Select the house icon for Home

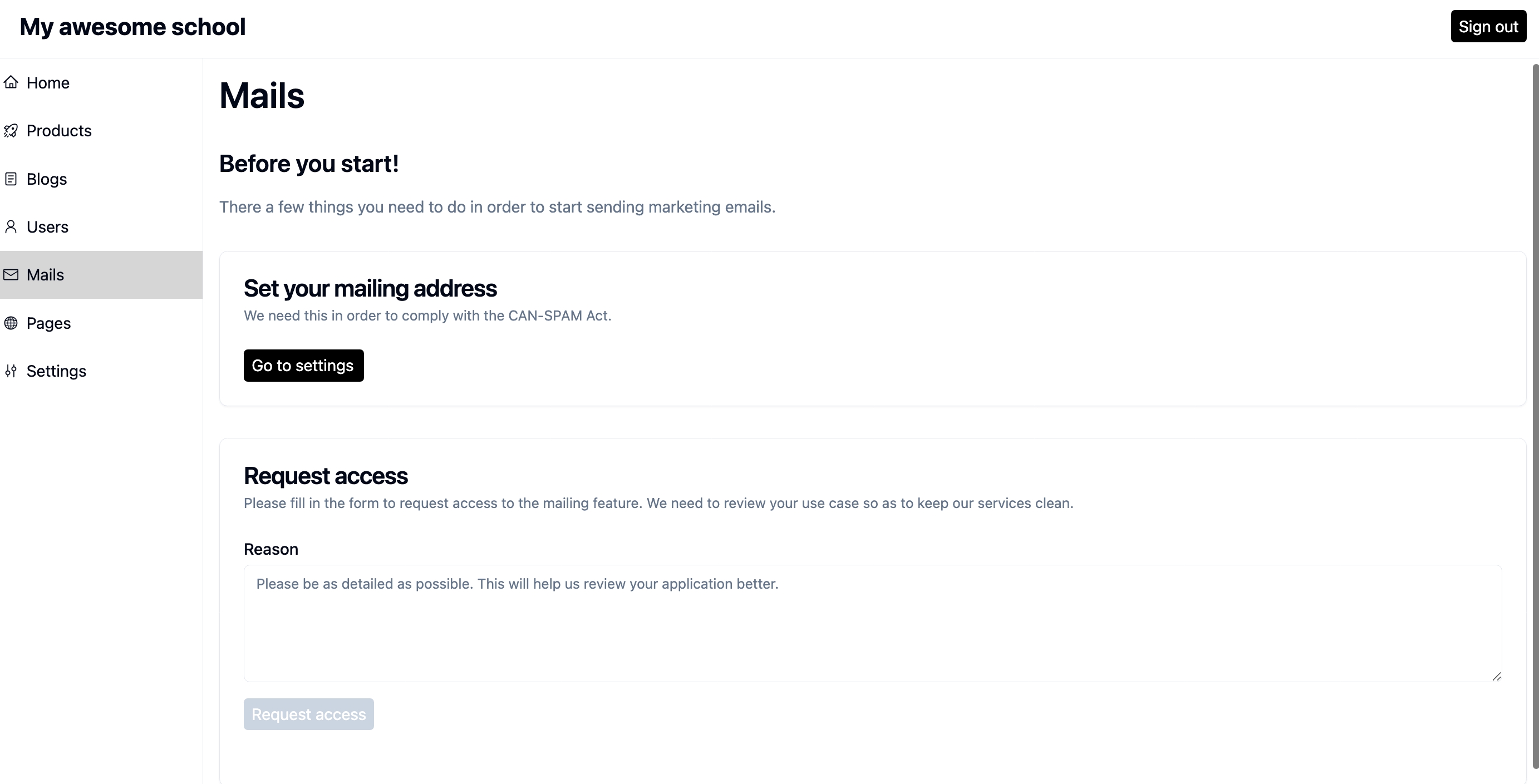(x=11, y=82)
